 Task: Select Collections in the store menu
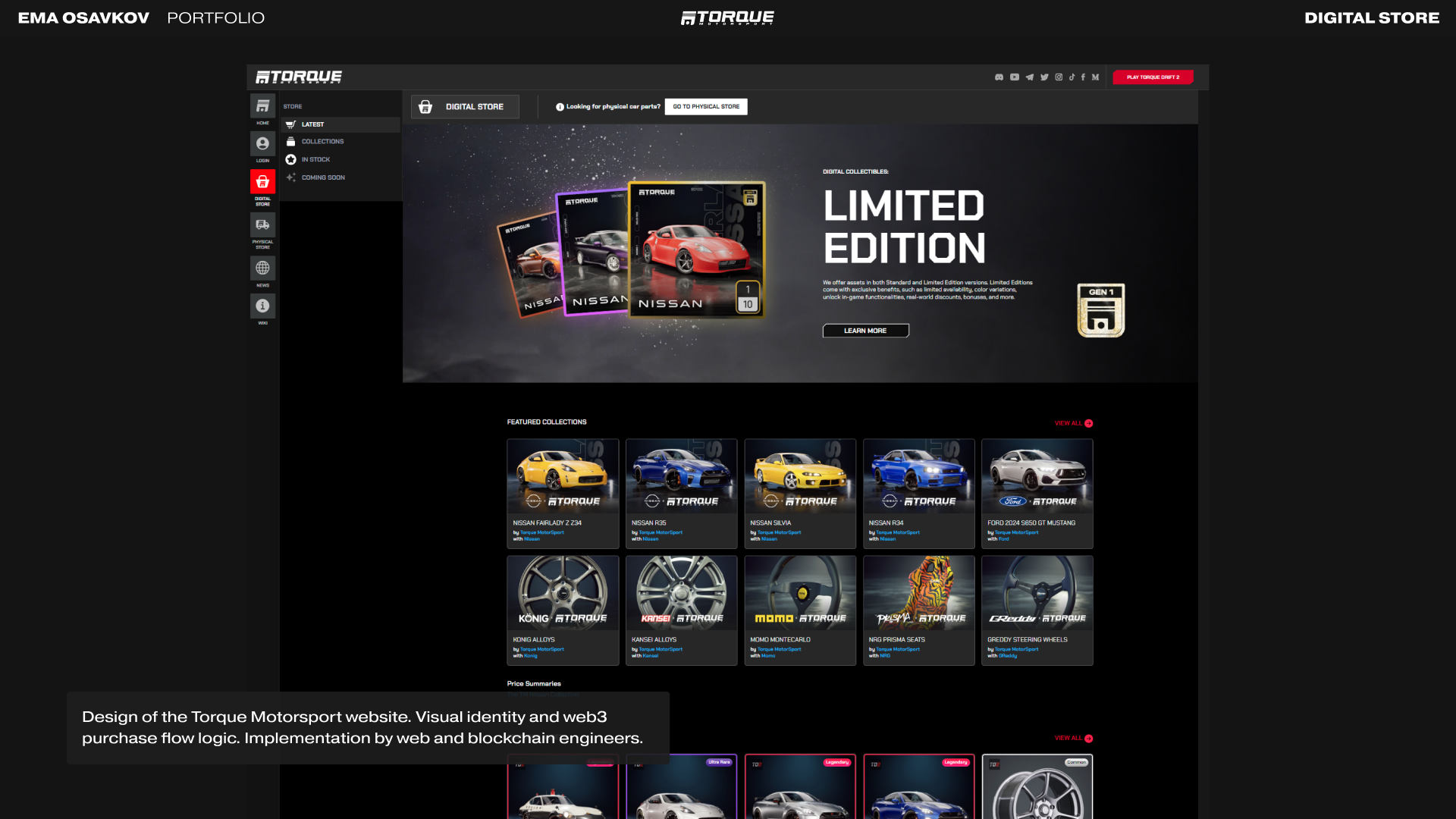pyautogui.click(x=322, y=142)
